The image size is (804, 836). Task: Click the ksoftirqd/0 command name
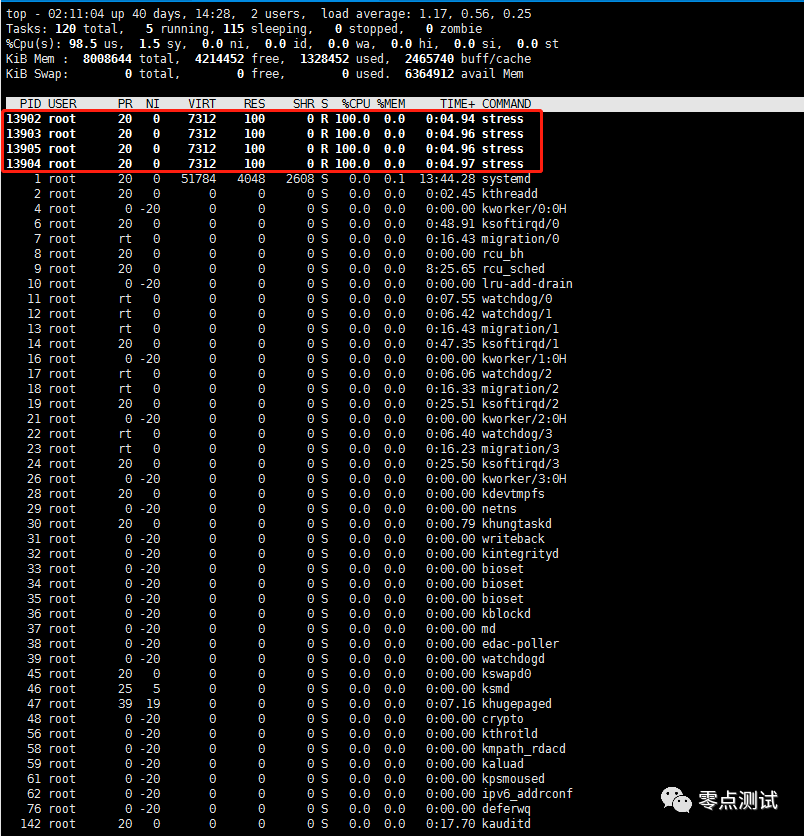[x=520, y=223]
